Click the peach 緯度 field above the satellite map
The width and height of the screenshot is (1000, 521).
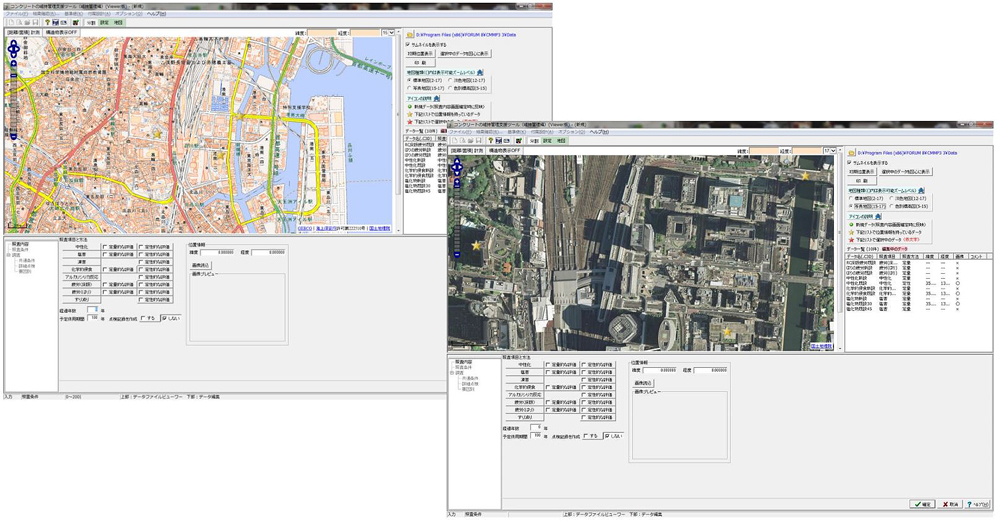[x=763, y=150]
